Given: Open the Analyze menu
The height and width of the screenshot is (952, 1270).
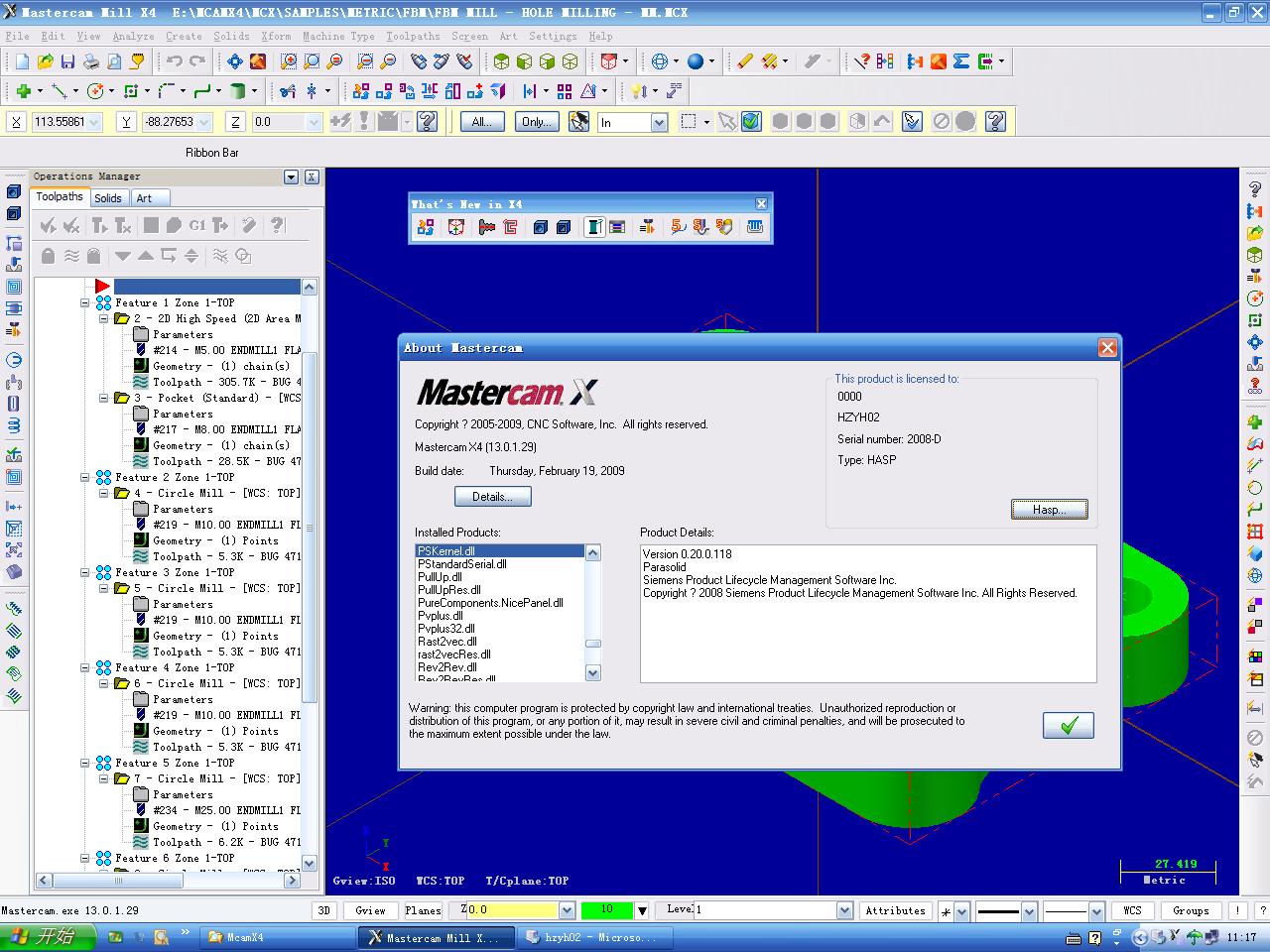Looking at the screenshot, I should [133, 36].
